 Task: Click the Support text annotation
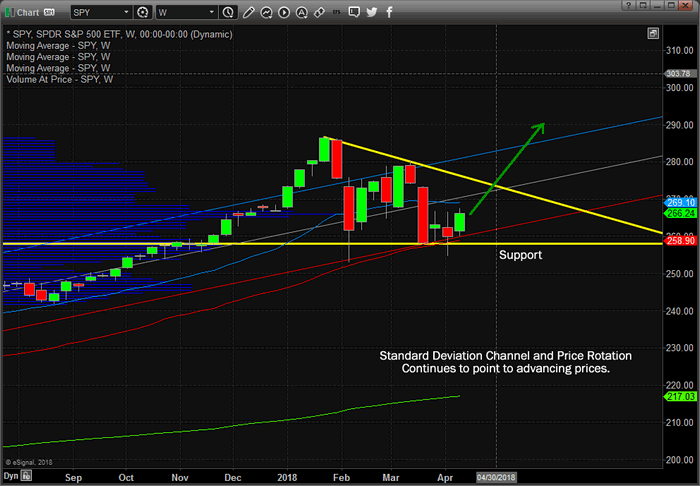(x=520, y=255)
